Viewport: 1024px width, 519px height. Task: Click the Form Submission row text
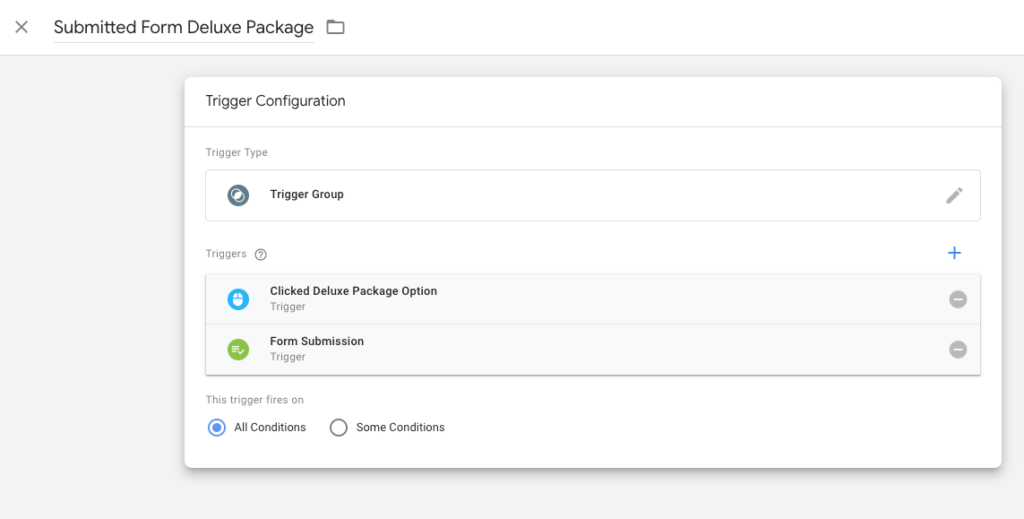317,341
